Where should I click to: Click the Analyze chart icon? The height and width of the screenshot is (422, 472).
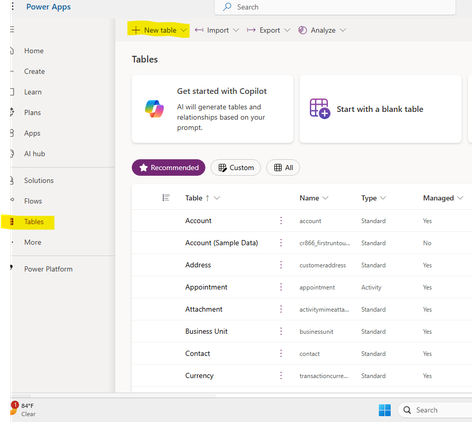click(303, 30)
